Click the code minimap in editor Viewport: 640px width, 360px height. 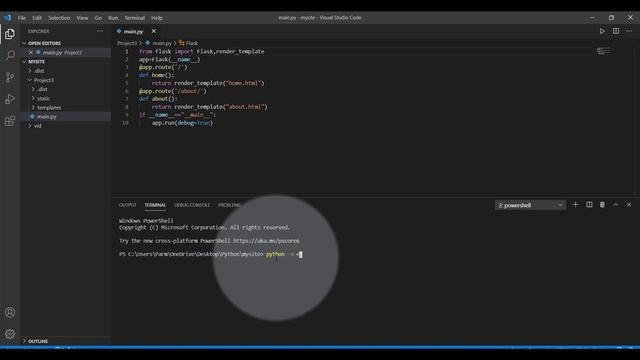[604, 51]
